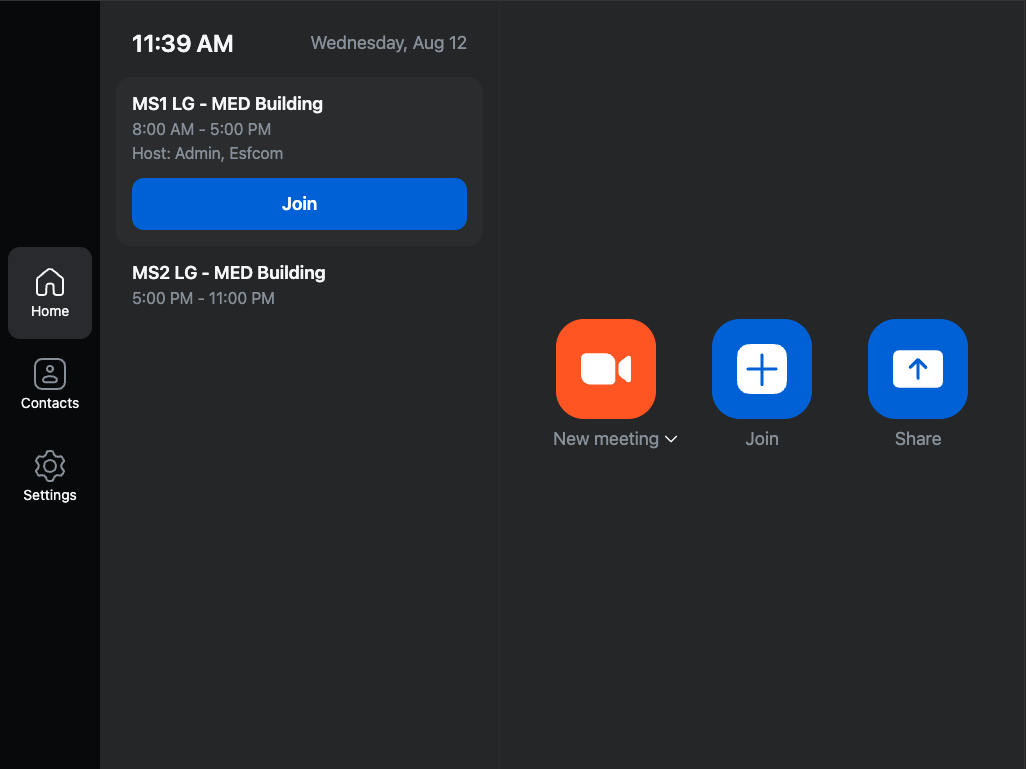Viewport: 1026px width, 769px height.
Task: Click the Home label in sidebar
Action: (50, 312)
